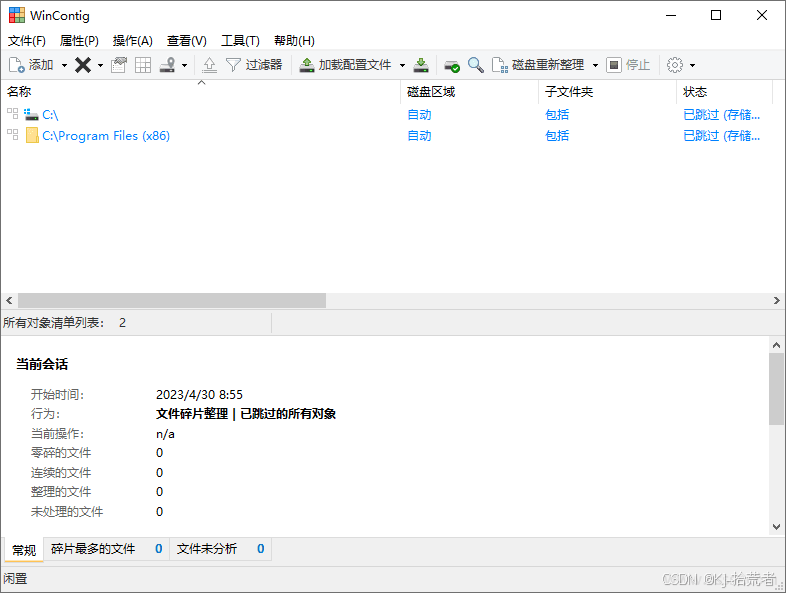Click the 添加 add-file icon
Screen dimensions: 786x593
coord(17,65)
